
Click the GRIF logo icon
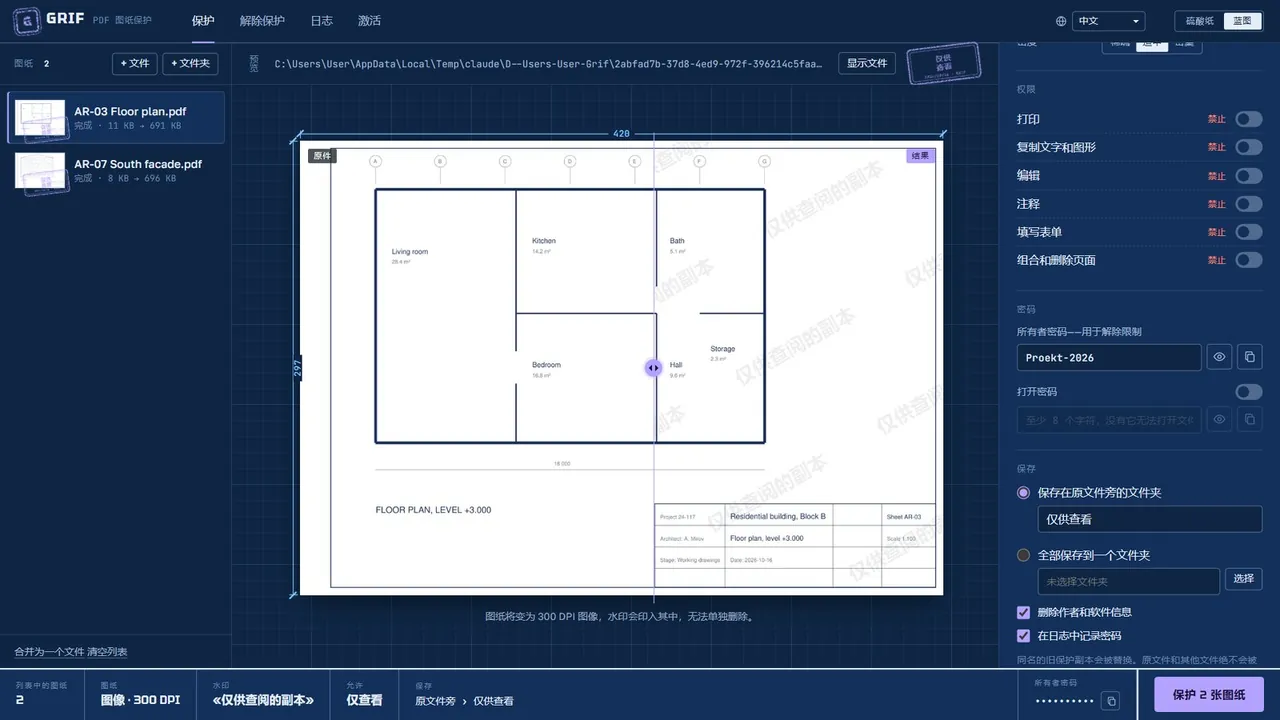point(26,20)
